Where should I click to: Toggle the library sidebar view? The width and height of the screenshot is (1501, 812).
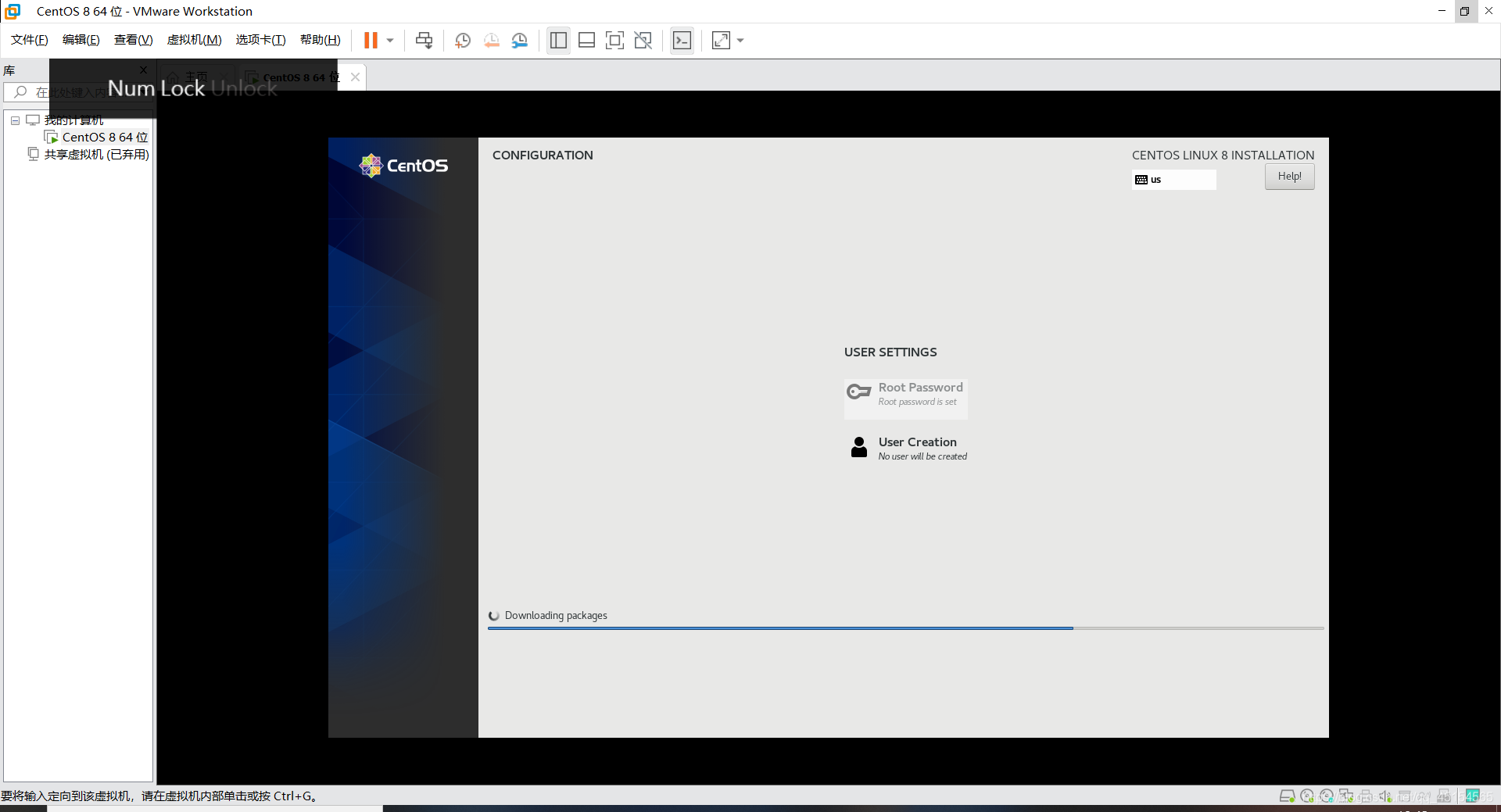pos(558,40)
